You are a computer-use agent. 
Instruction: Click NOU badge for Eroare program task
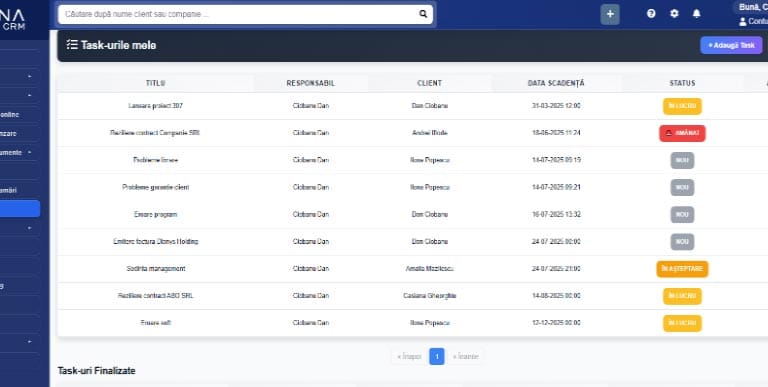pos(682,215)
